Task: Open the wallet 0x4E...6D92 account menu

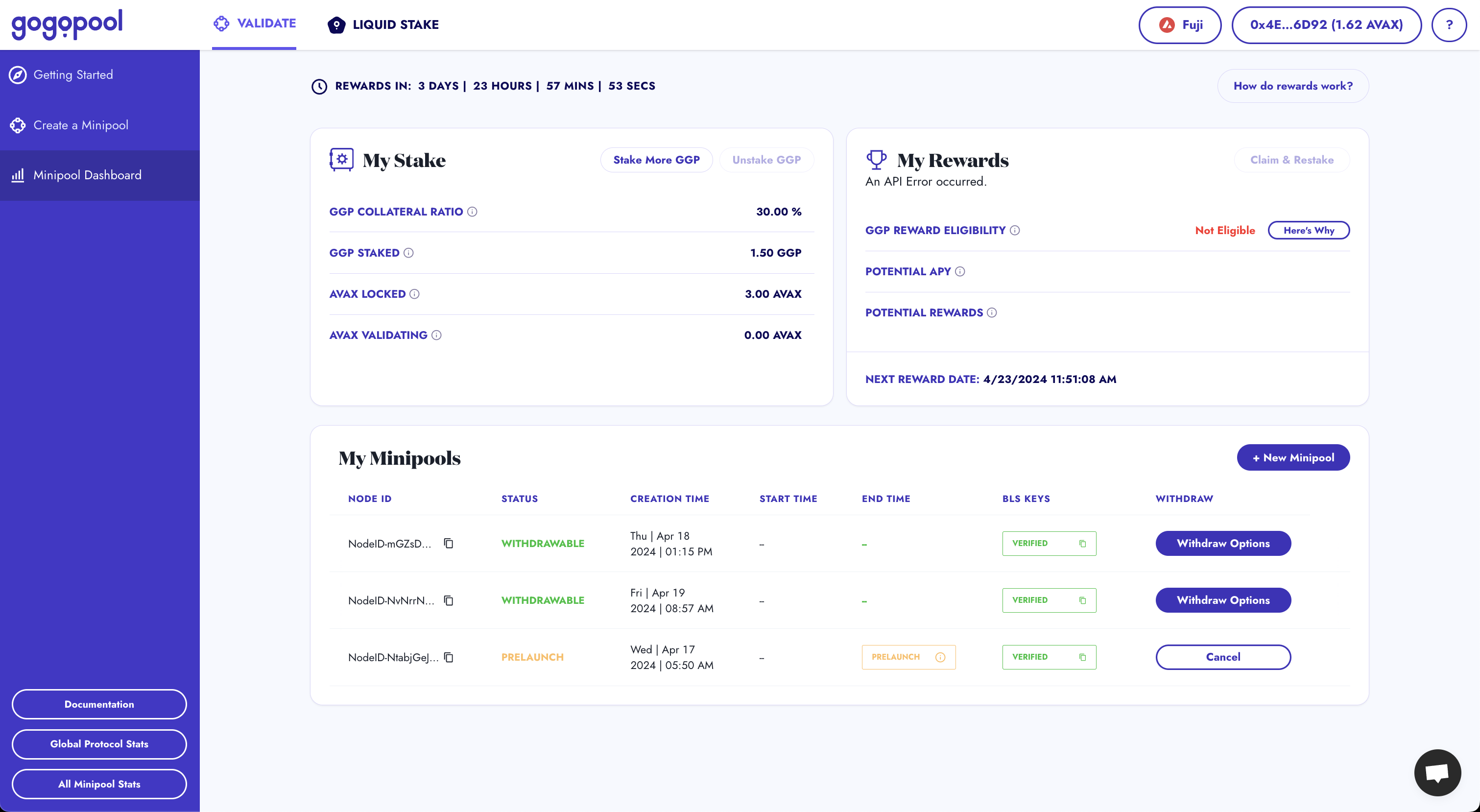Action: tap(1326, 24)
